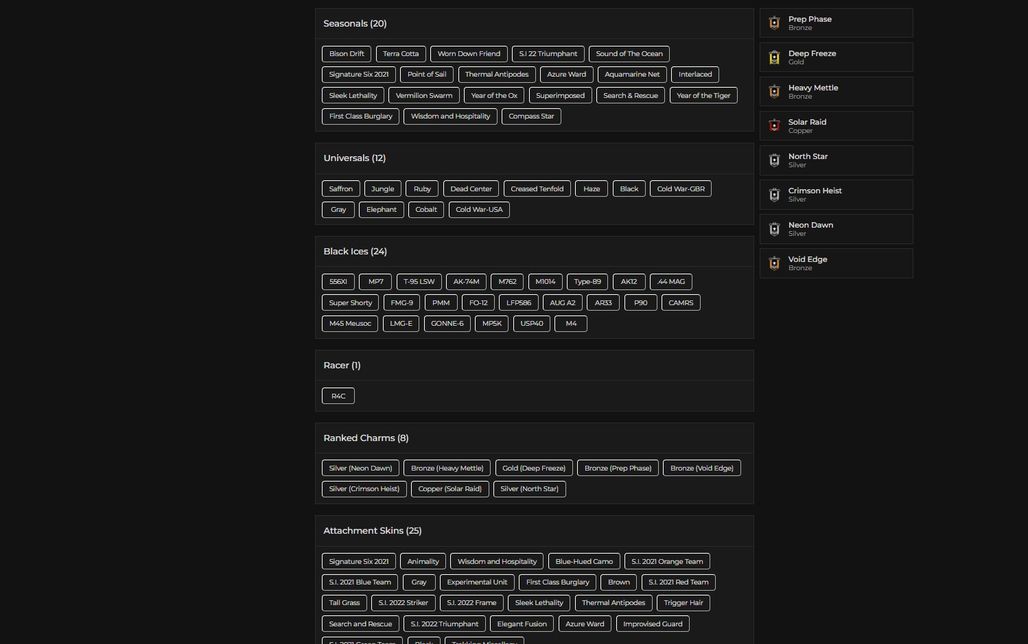This screenshot has width=1028, height=644.
Task: Pick the .44 MAG Black Ice
Action: (x=671, y=282)
